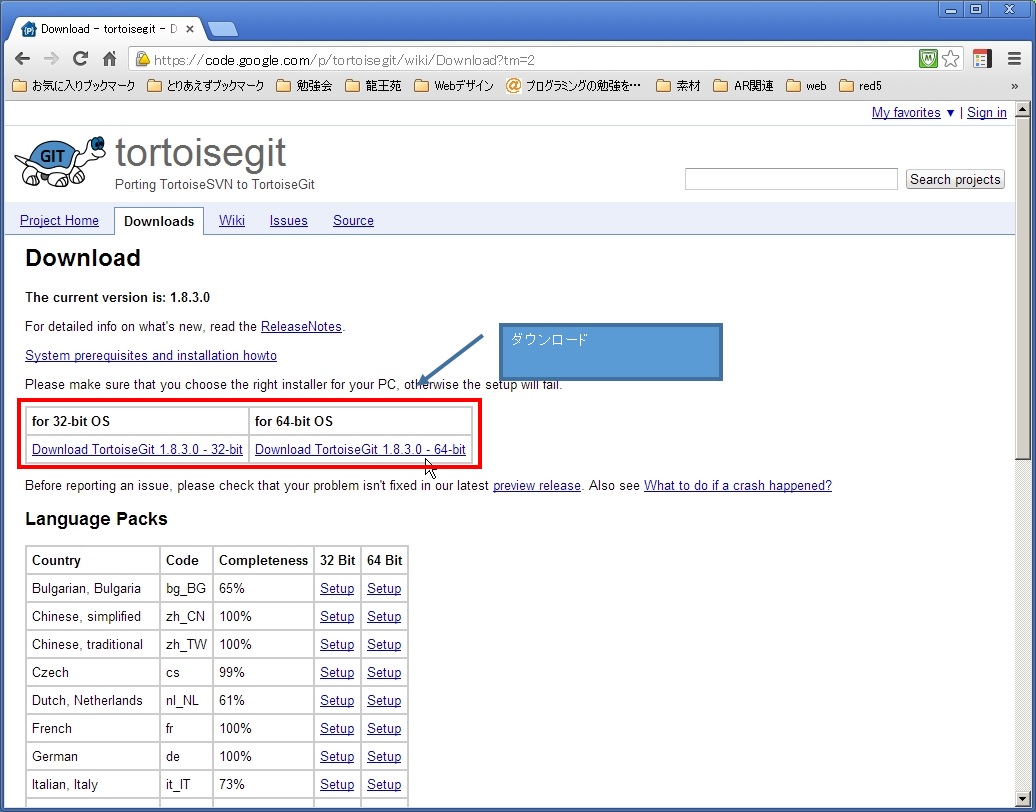Open the 素材 bookmarks folder
The height and width of the screenshot is (812, 1036).
pyautogui.click(x=678, y=86)
